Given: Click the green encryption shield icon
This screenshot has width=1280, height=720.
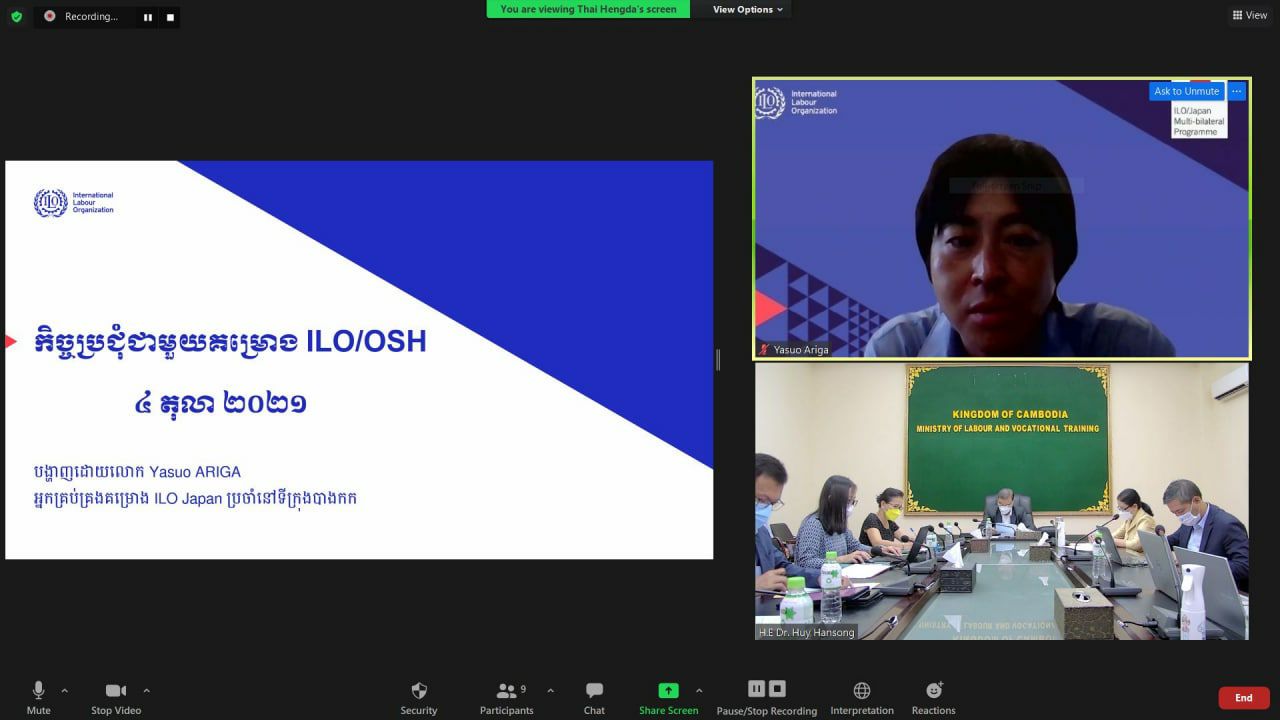Looking at the screenshot, I should click(16, 16).
